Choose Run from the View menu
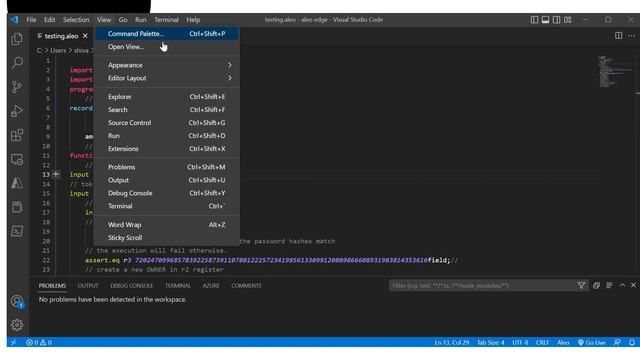This screenshot has width=640, height=360. 167,136
